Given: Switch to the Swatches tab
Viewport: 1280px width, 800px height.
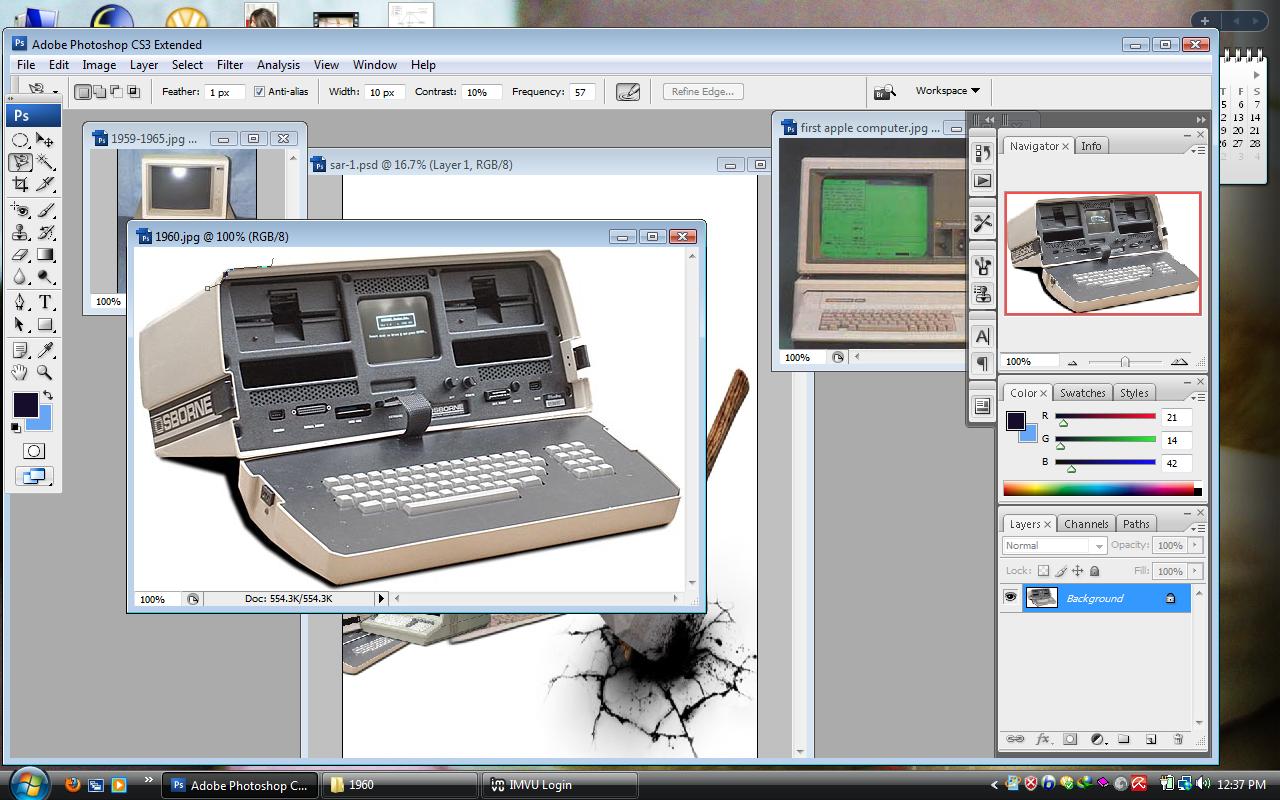Looking at the screenshot, I should [x=1083, y=393].
